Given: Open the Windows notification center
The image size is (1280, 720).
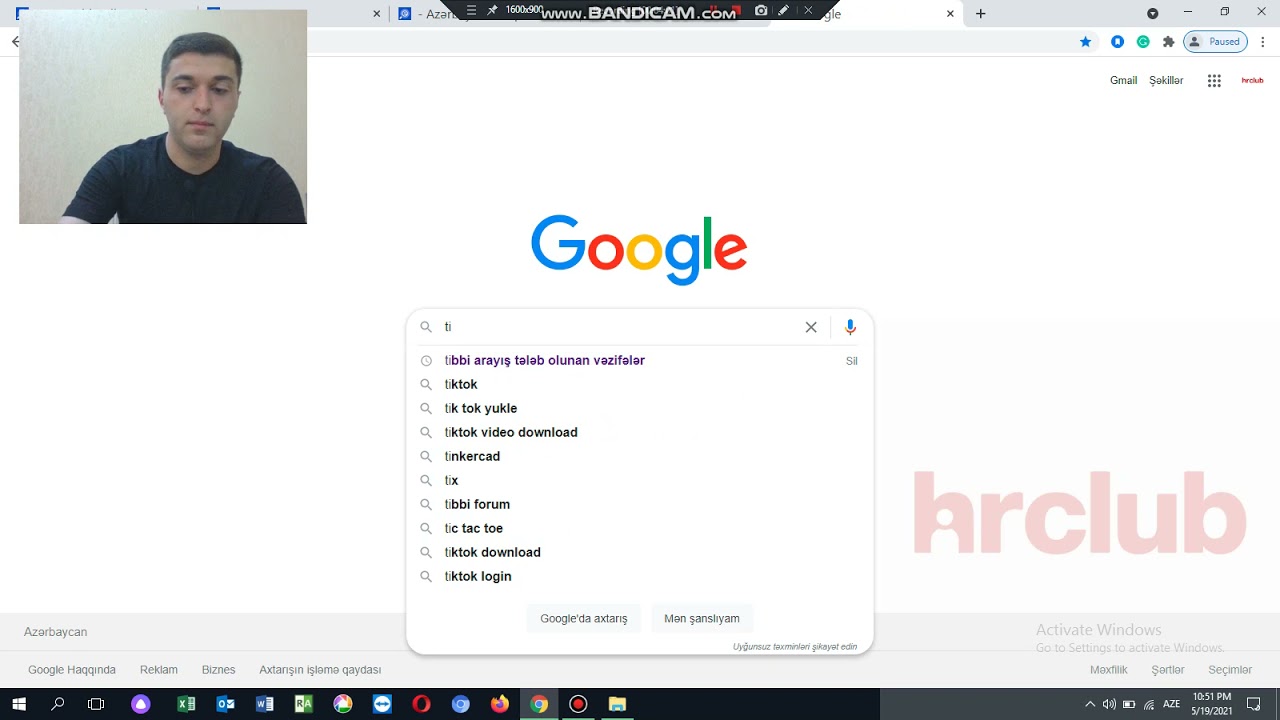Looking at the screenshot, I should 1254,704.
